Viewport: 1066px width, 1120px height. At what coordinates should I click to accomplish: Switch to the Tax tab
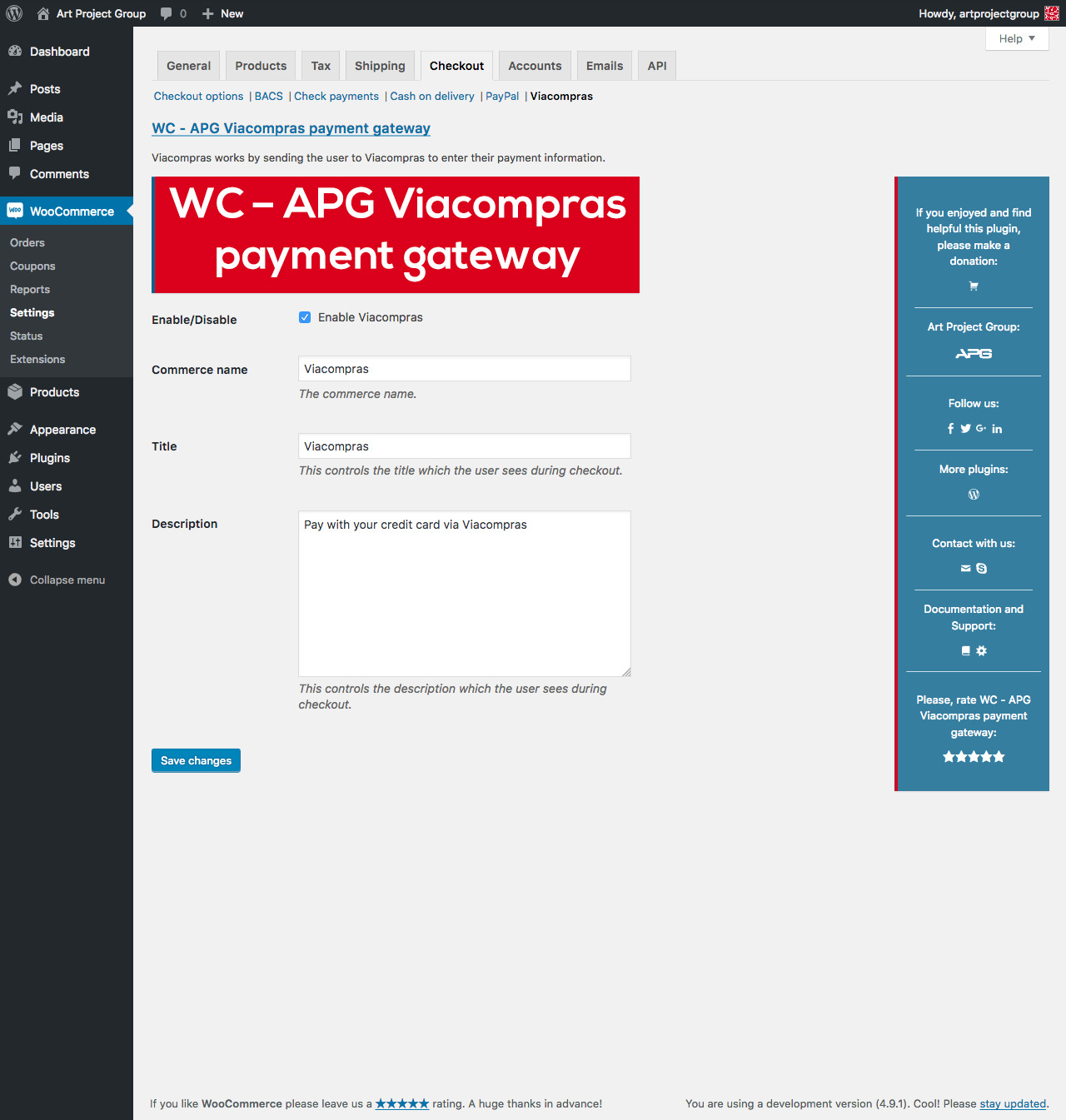tap(321, 66)
